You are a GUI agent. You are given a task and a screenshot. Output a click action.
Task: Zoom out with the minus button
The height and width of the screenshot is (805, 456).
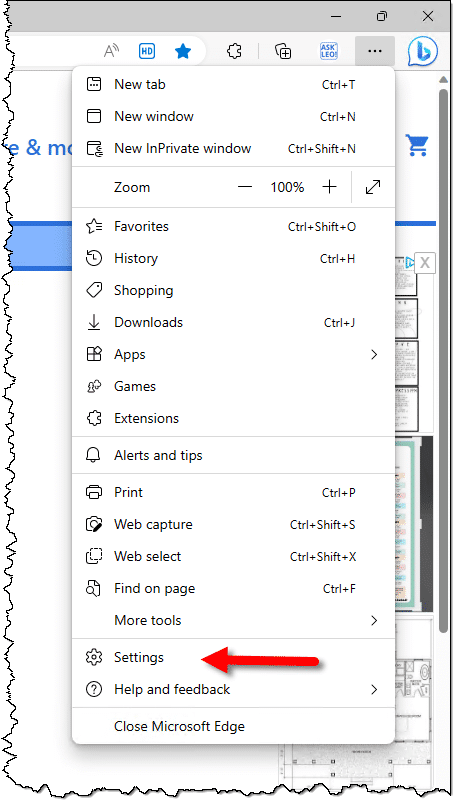coord(245,187)
